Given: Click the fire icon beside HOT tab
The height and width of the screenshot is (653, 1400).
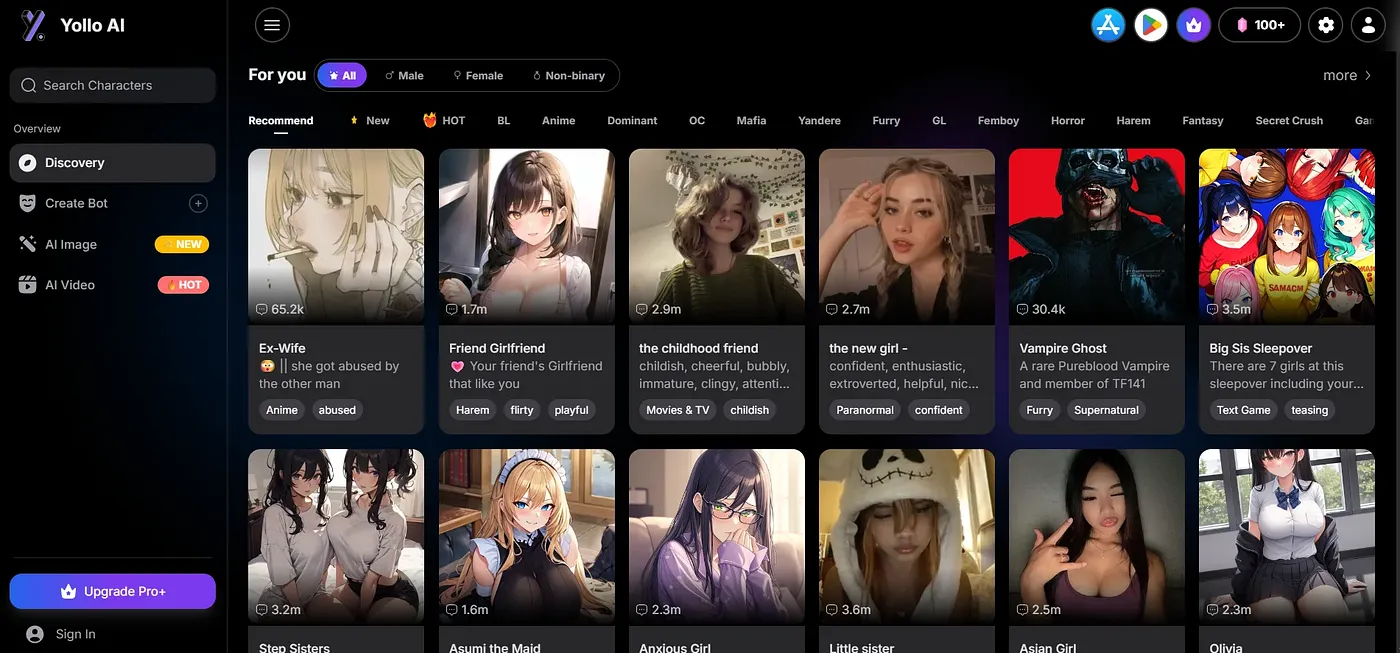Looking at the screenshot, I should [430, 120].
